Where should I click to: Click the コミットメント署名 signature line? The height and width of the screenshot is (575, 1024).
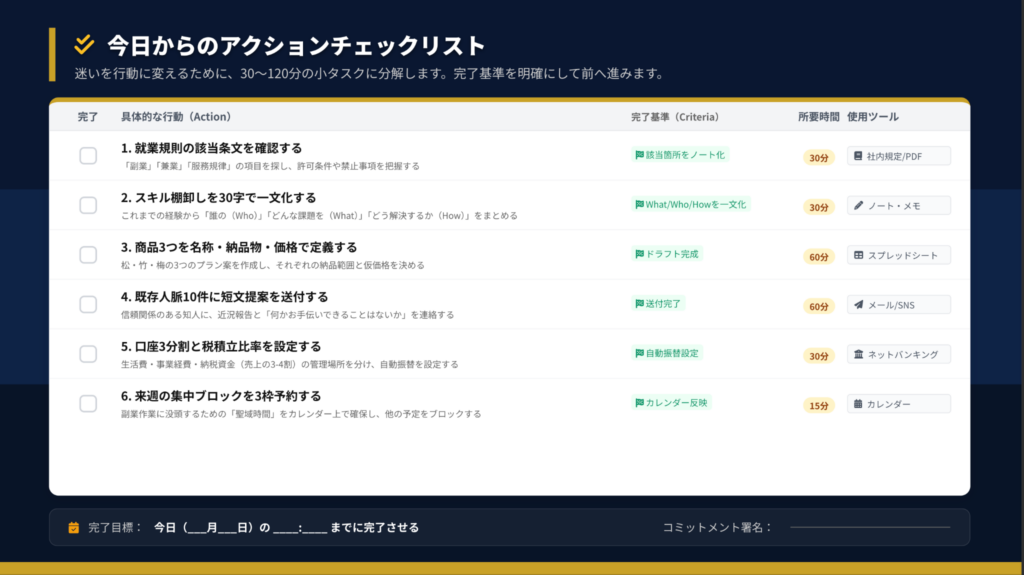pos(869,527)
